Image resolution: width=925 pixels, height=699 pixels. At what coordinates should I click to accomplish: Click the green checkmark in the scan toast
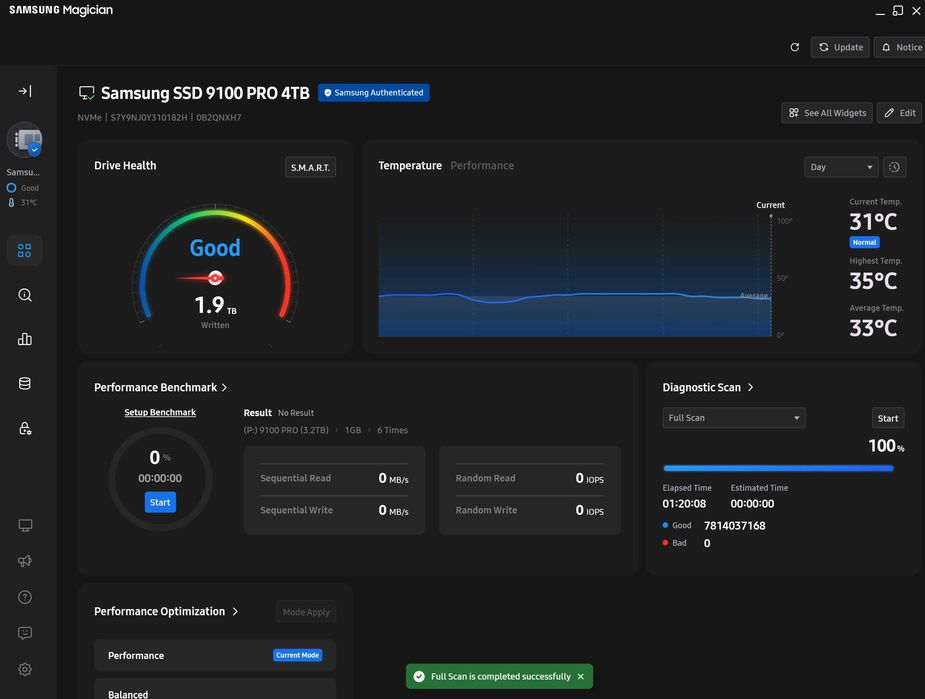tap(419, 677)
